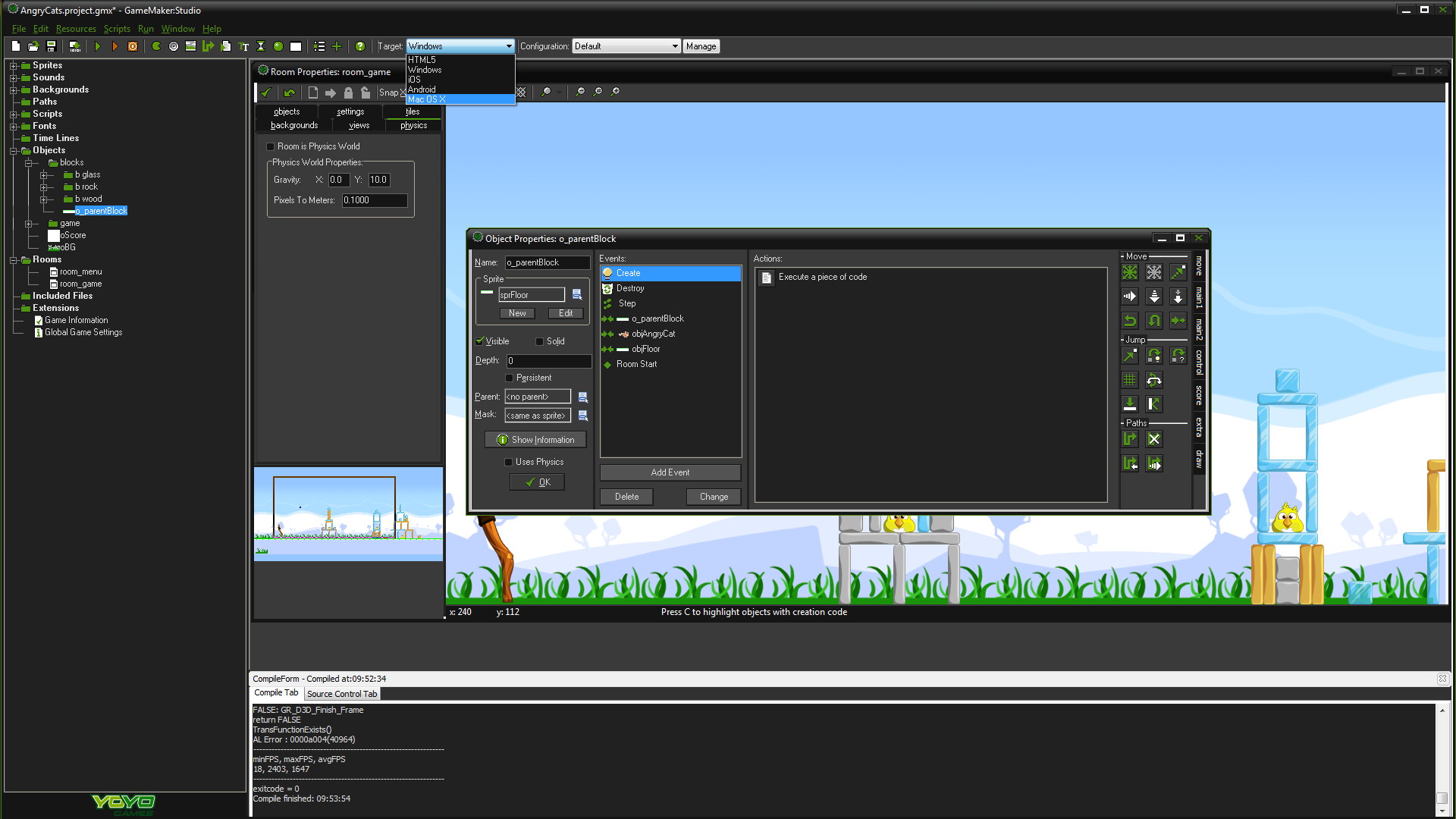Click the room preview thumbnail
The height and width of the screenshot is (819, 1456).
(348, 514)
